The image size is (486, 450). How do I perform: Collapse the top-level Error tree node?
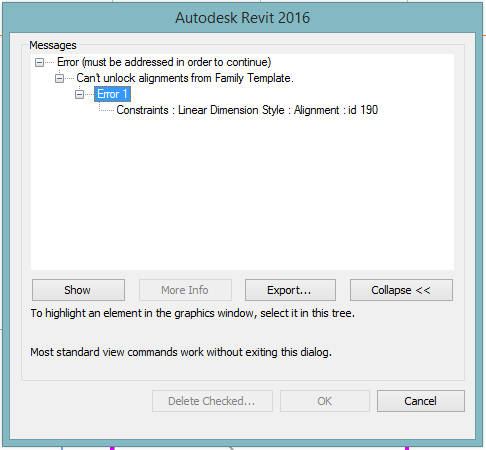tap(39, 62)
